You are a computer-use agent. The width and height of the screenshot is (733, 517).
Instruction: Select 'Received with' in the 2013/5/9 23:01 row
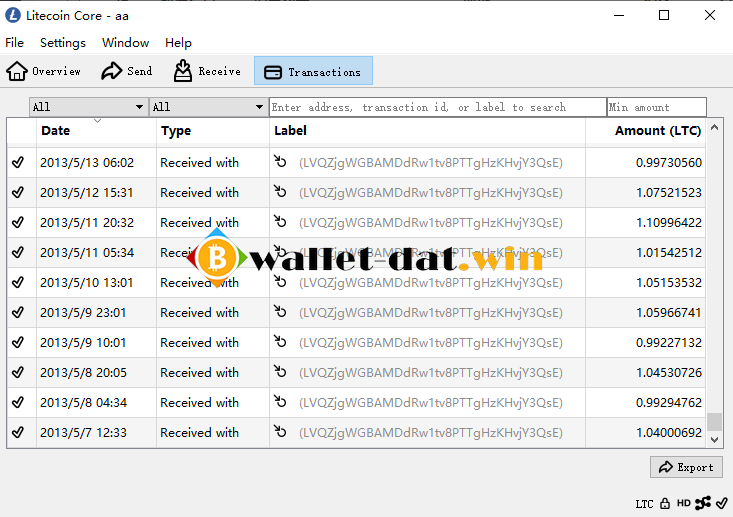(x=199, y=313)
